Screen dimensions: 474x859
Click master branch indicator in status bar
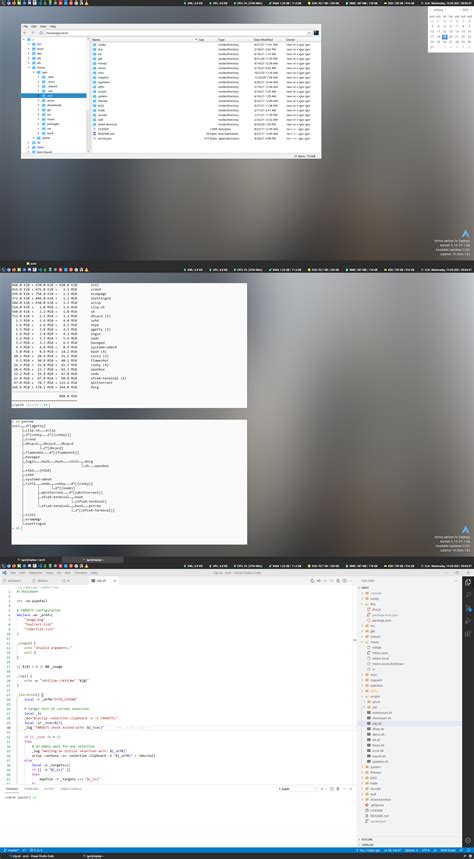click(x=9, y=850)
